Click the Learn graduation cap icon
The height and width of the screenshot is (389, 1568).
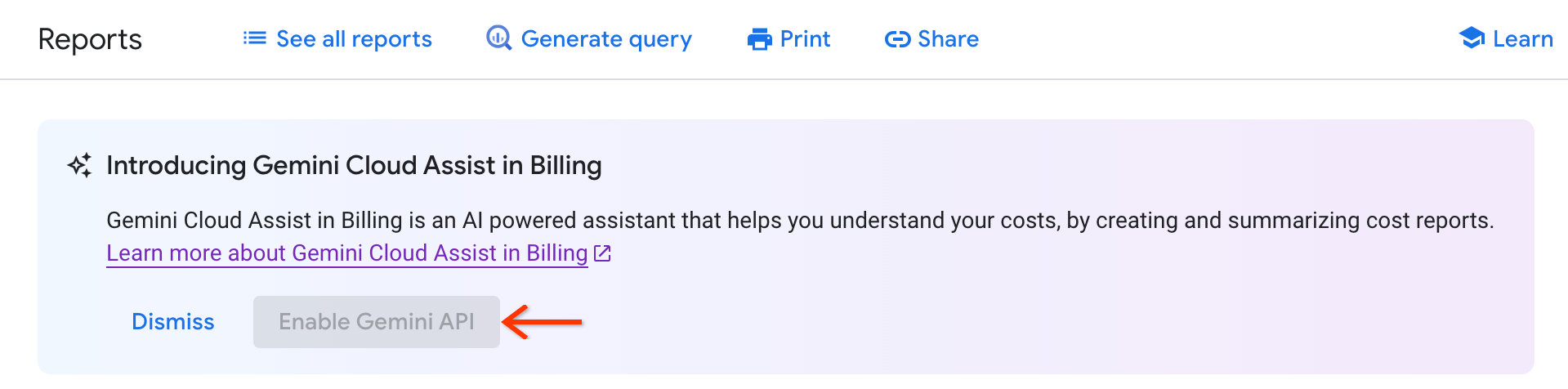click(x=1472, y=38)
